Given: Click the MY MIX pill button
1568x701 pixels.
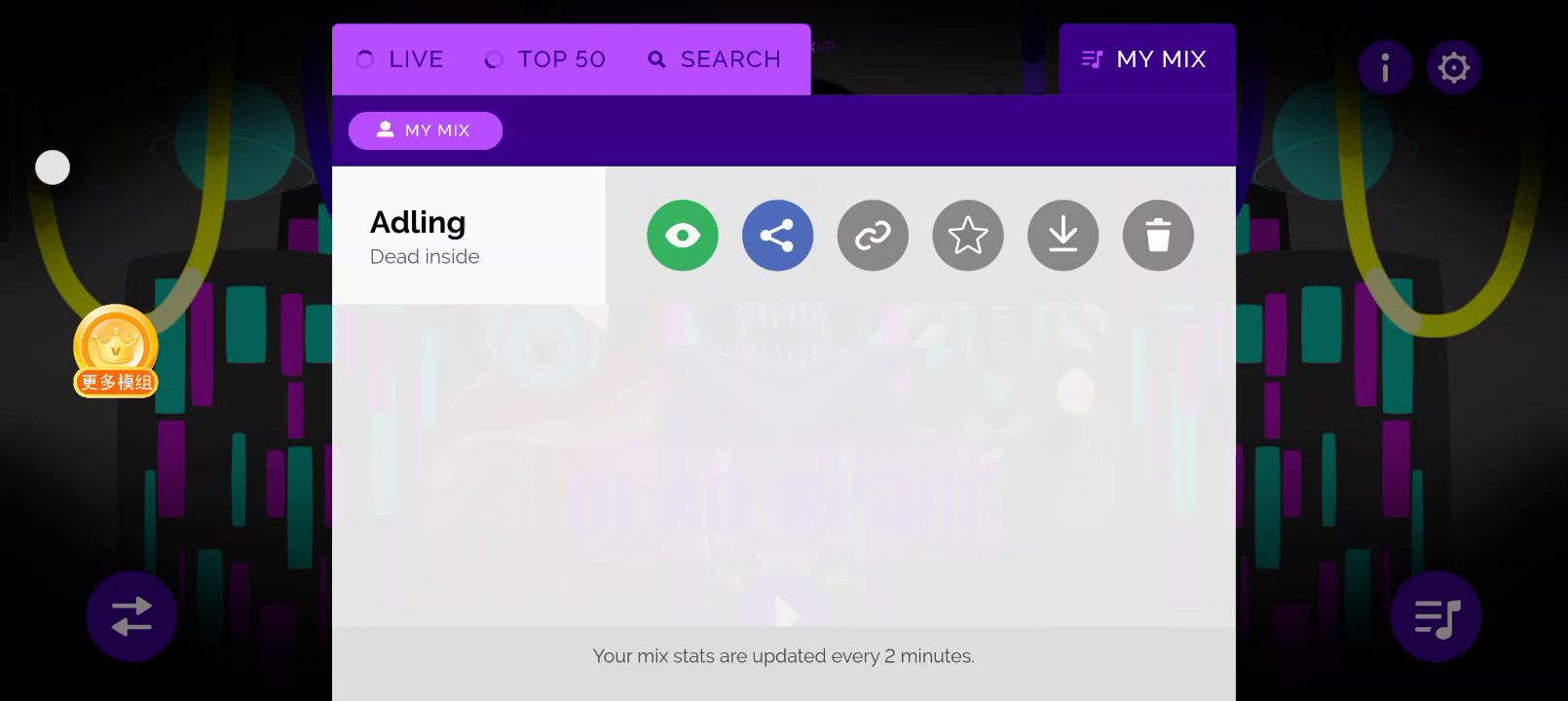Looking at the screenshot, I should 426,130.
